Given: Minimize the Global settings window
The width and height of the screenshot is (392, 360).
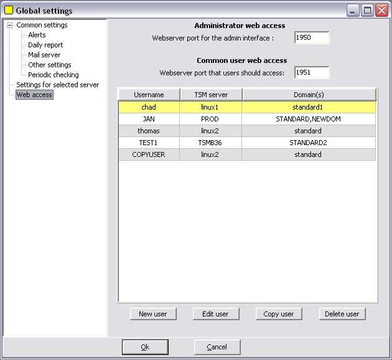Looking at the screenshot, I should 353,11.
